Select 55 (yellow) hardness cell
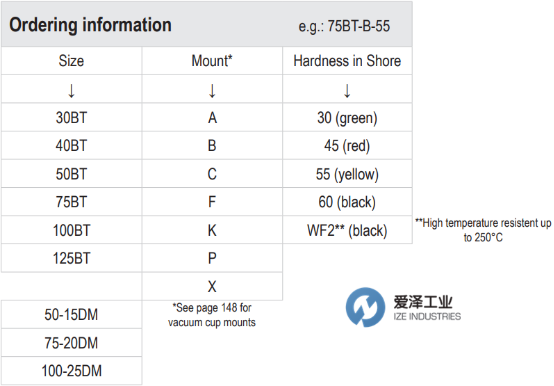This screenshot has width=554, height=386. [347, 174]
